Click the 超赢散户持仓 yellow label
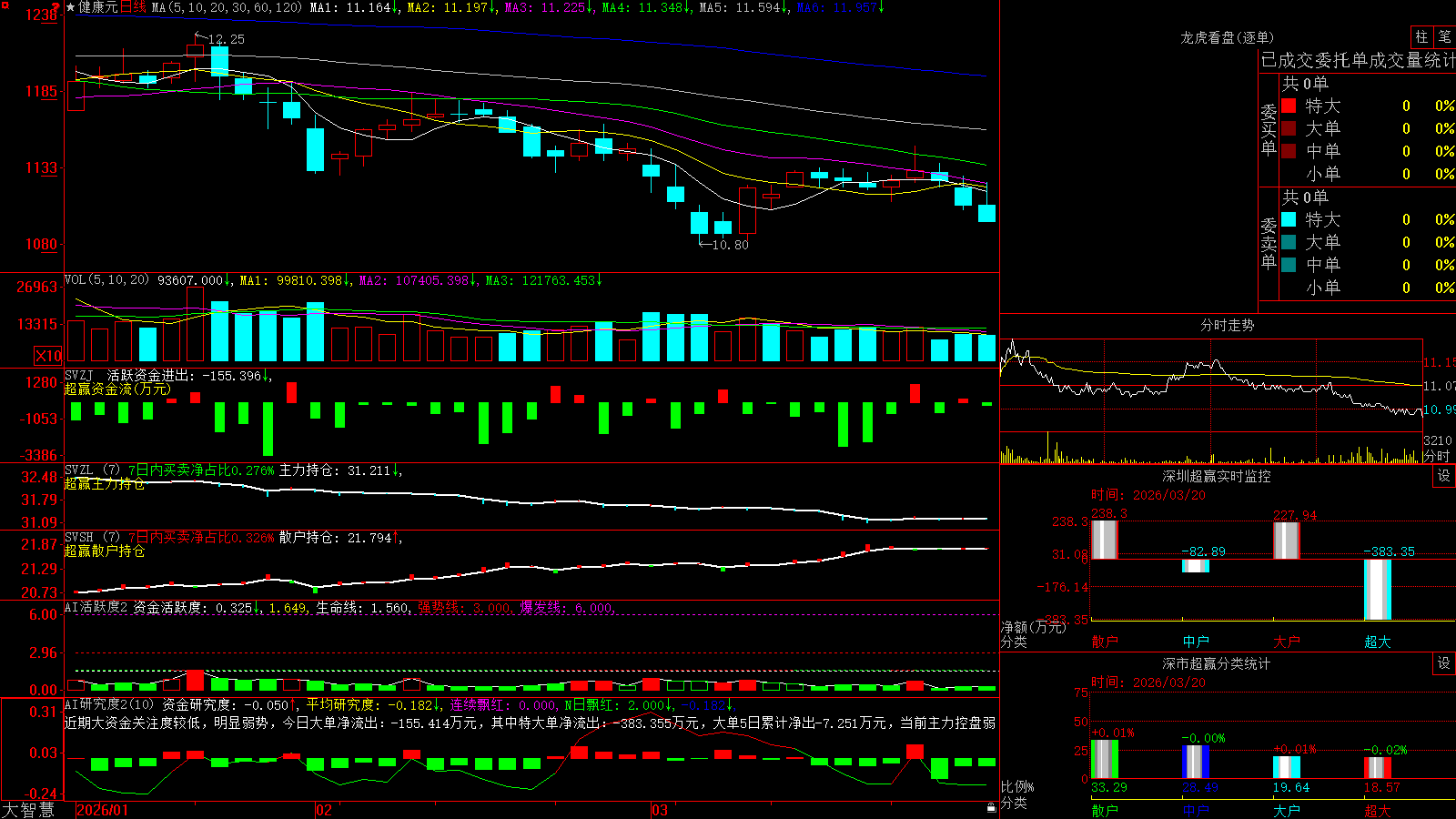The height and width of the screenshot is (819, 1456). 105,551
